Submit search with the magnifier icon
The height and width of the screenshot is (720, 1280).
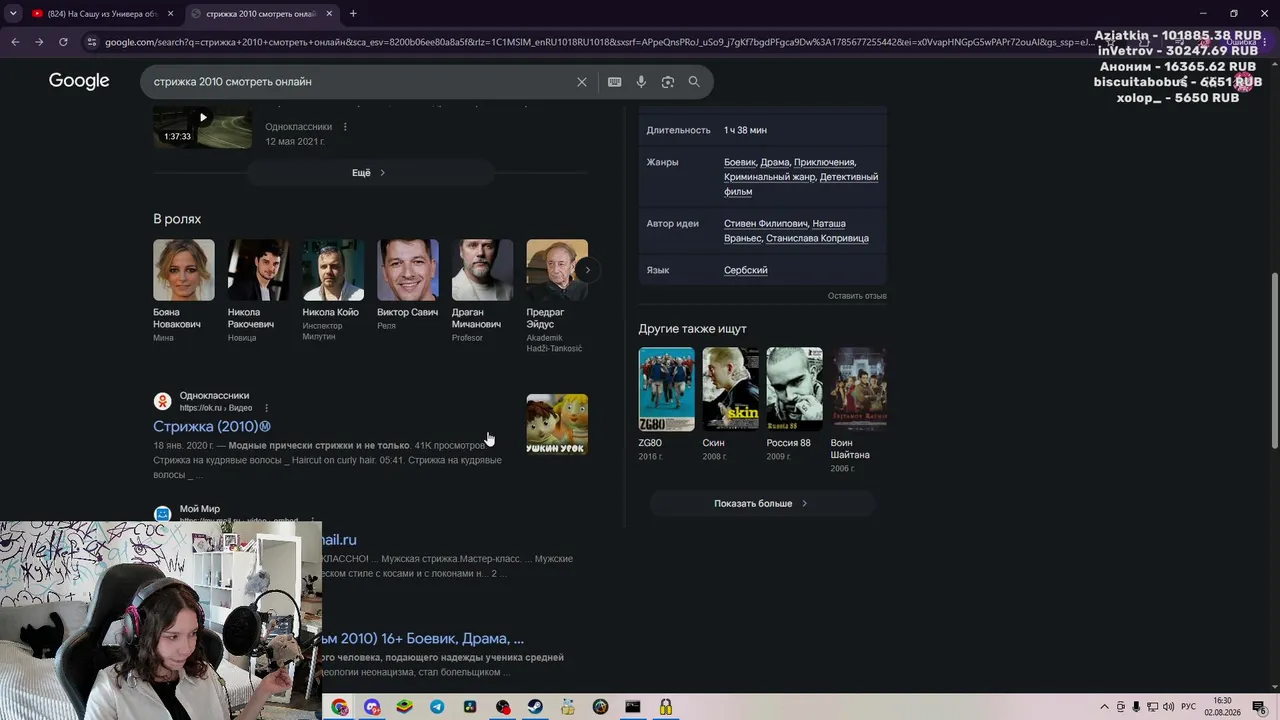pyautogui.click(x=694, y=82)
